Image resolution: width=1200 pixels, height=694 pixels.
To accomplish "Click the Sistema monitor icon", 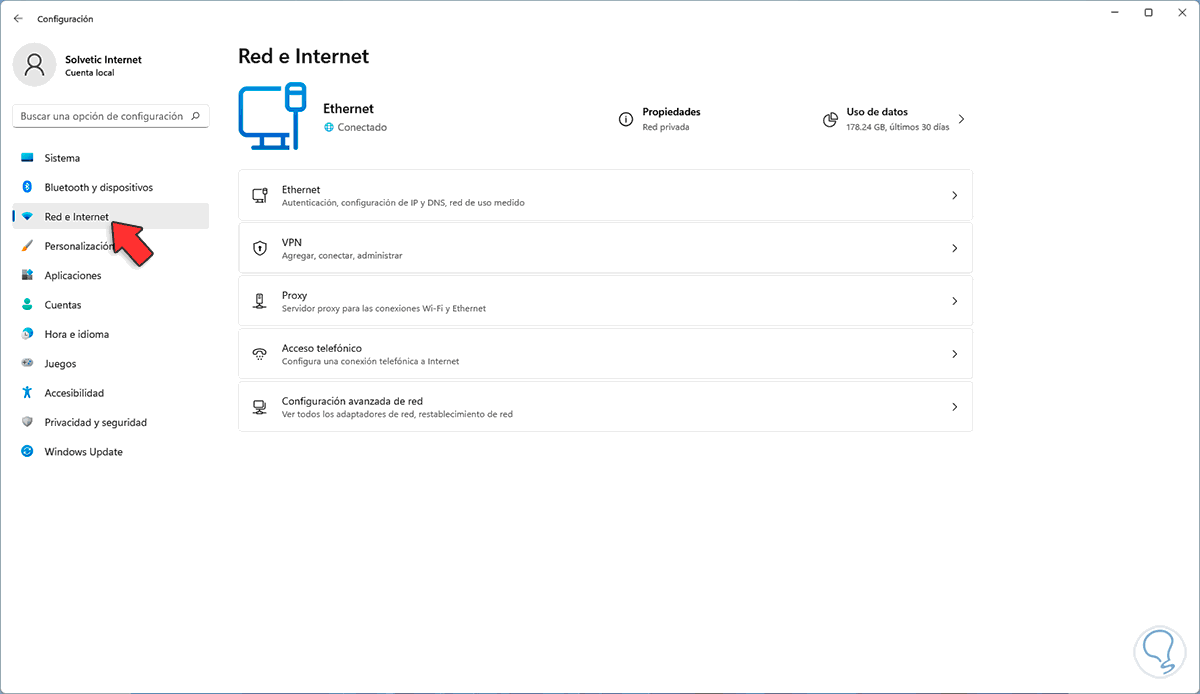I will coord(27,158).
